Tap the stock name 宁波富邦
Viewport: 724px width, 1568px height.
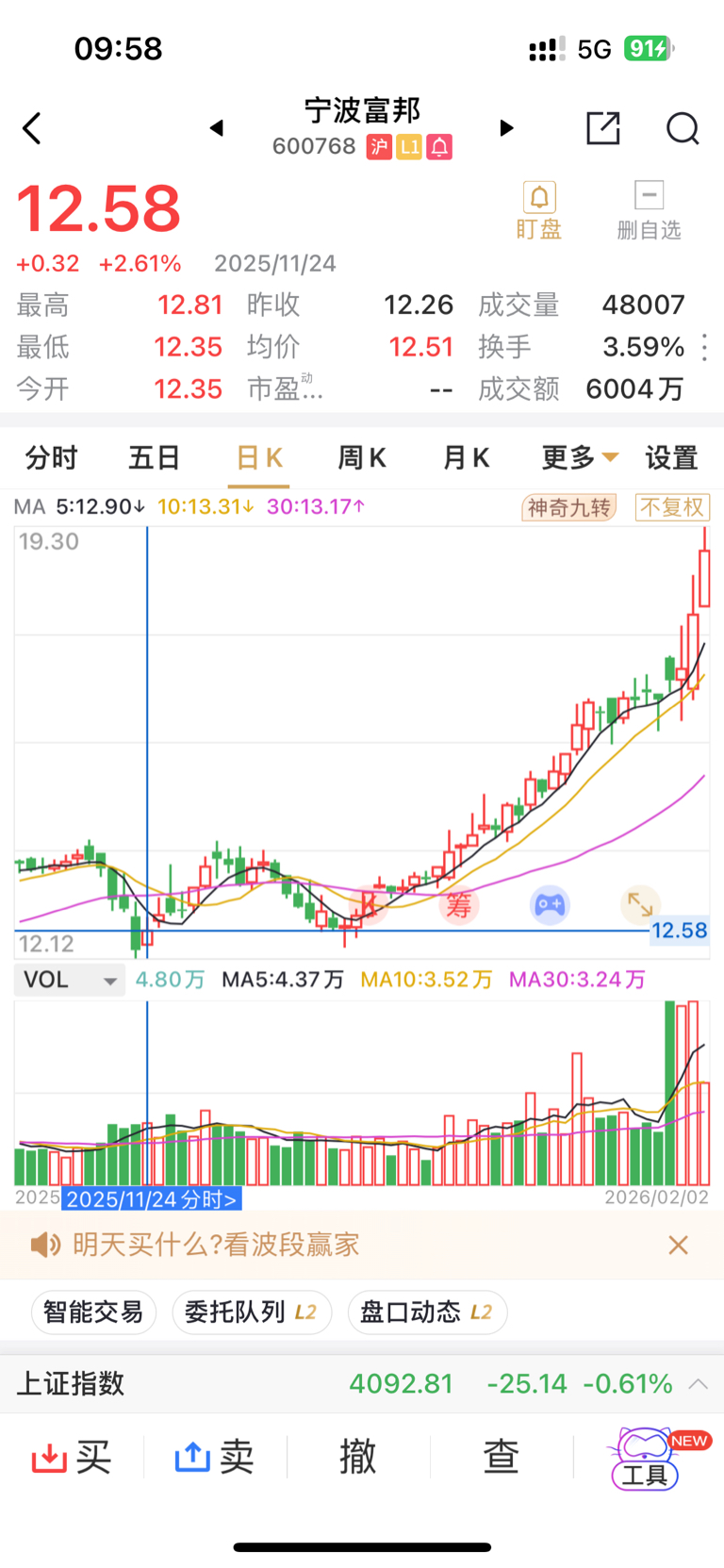(362, 111)
